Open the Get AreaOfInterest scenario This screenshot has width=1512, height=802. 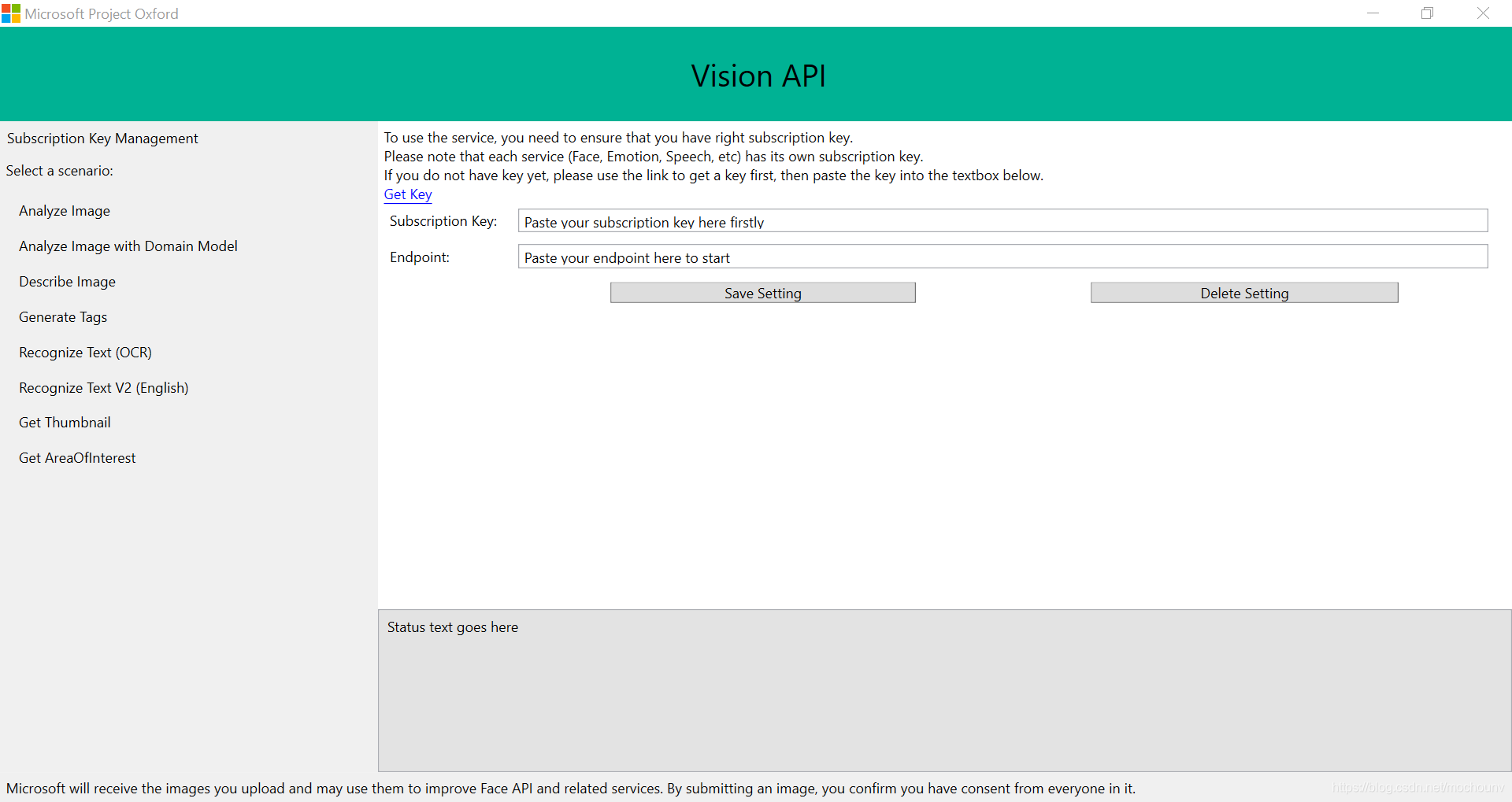[77, 458]
